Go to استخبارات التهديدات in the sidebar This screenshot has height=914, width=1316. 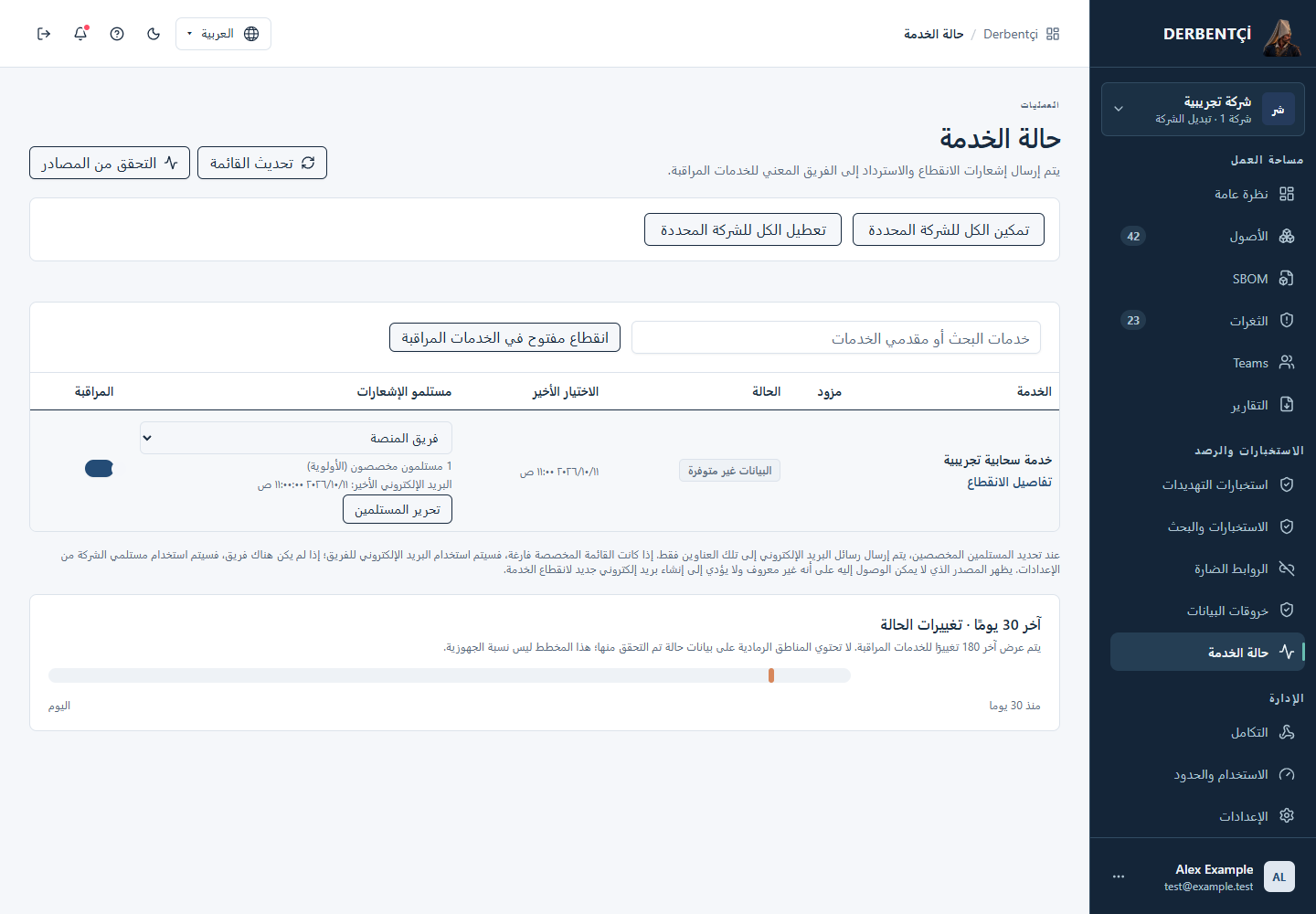pyautogui.click(x=1207, y=484)
